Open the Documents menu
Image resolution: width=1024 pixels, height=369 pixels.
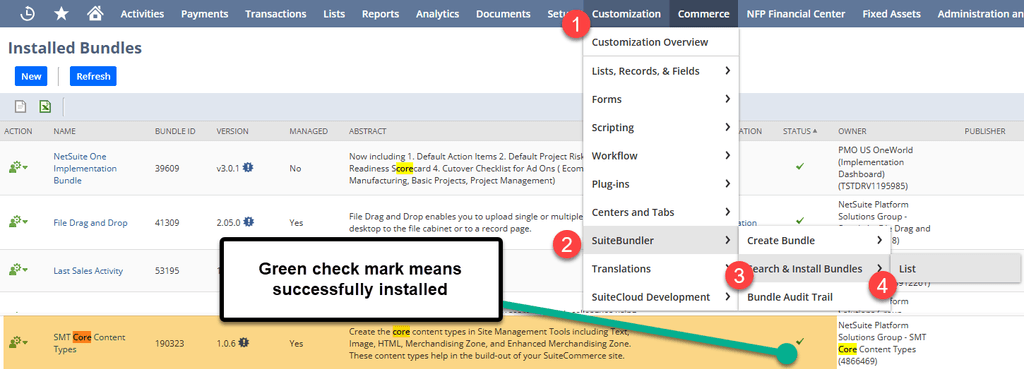(x=503, y=13)
